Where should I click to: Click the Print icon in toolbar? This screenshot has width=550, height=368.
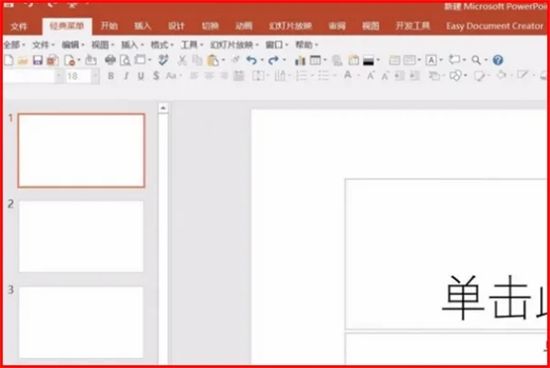[x=110, y=60]
